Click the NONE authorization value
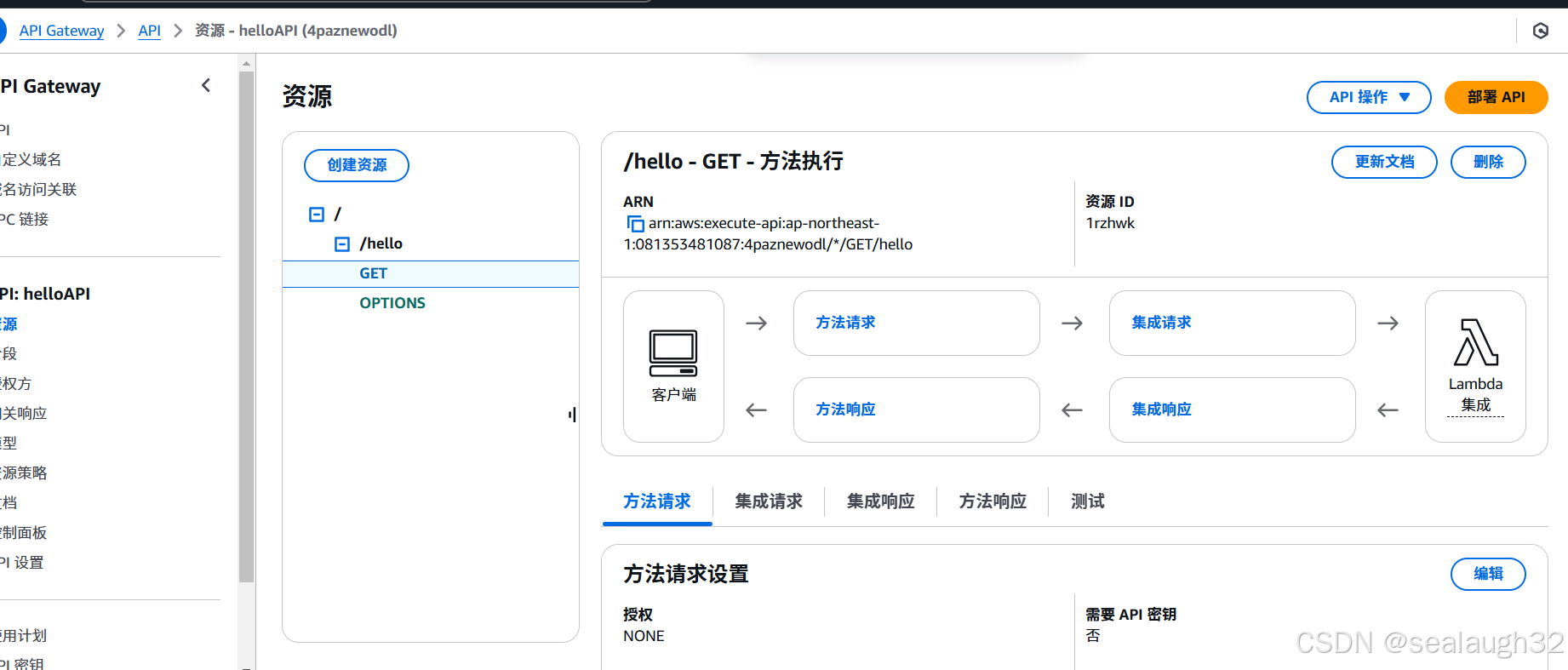The image size is (1568, 670). coord(644,636)
